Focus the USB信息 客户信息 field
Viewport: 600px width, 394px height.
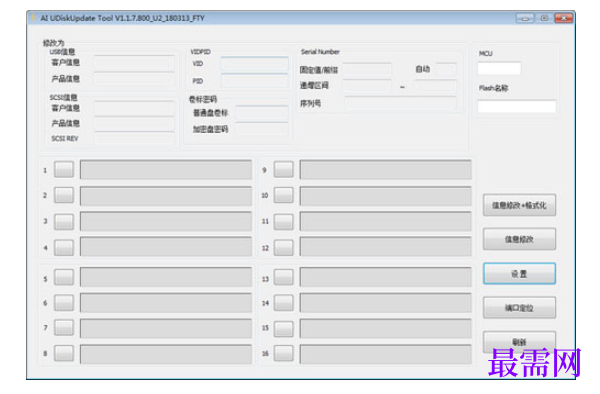pyautogui.click(x=134, y=63)
